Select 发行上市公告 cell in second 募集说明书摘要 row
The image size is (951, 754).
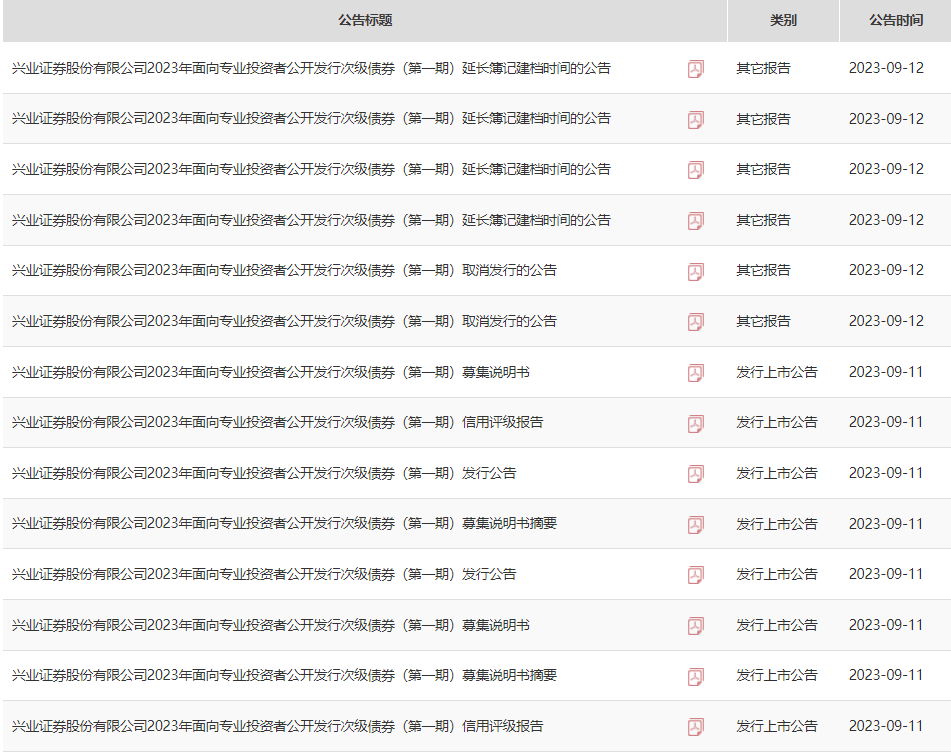click(x=777, y=675)
